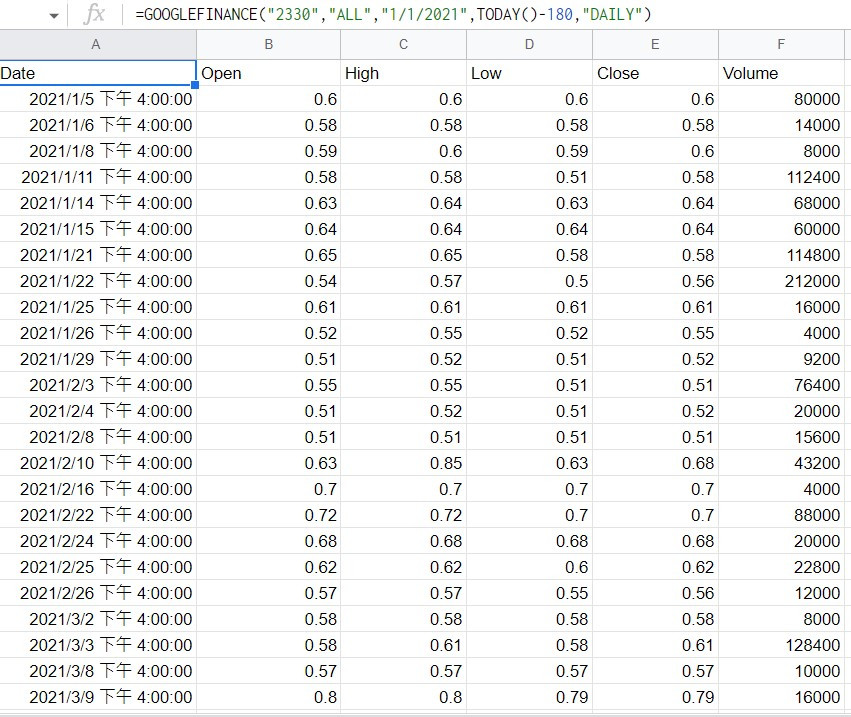Click the High header cell
This screenshot has width=851, height=717.
pos(403,73)
